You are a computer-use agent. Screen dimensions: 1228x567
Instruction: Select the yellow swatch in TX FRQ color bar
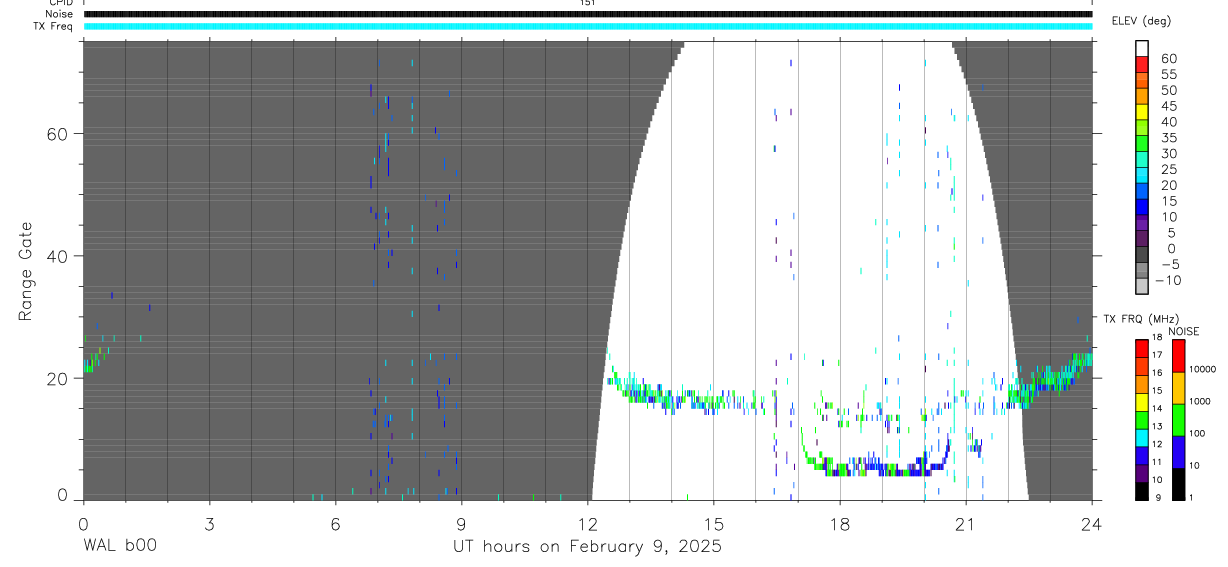tap(1141, 401)
